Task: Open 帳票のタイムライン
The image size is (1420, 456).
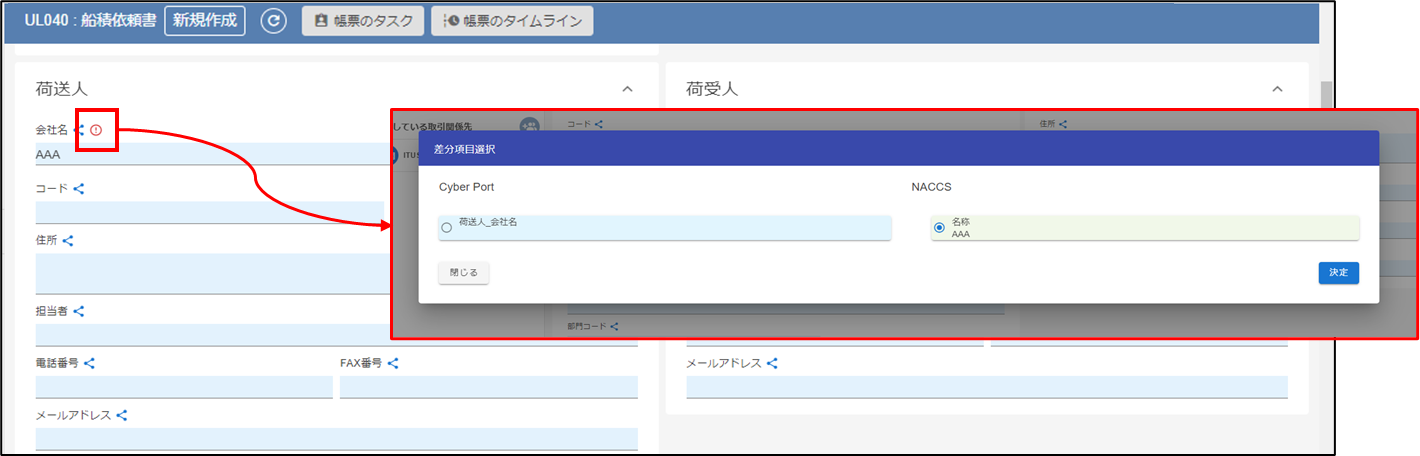Action: click(512, 21)
